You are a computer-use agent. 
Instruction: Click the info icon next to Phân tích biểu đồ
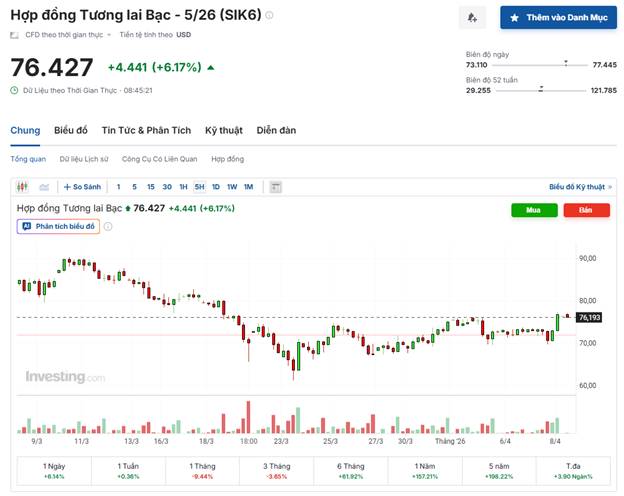coord(108,227)
